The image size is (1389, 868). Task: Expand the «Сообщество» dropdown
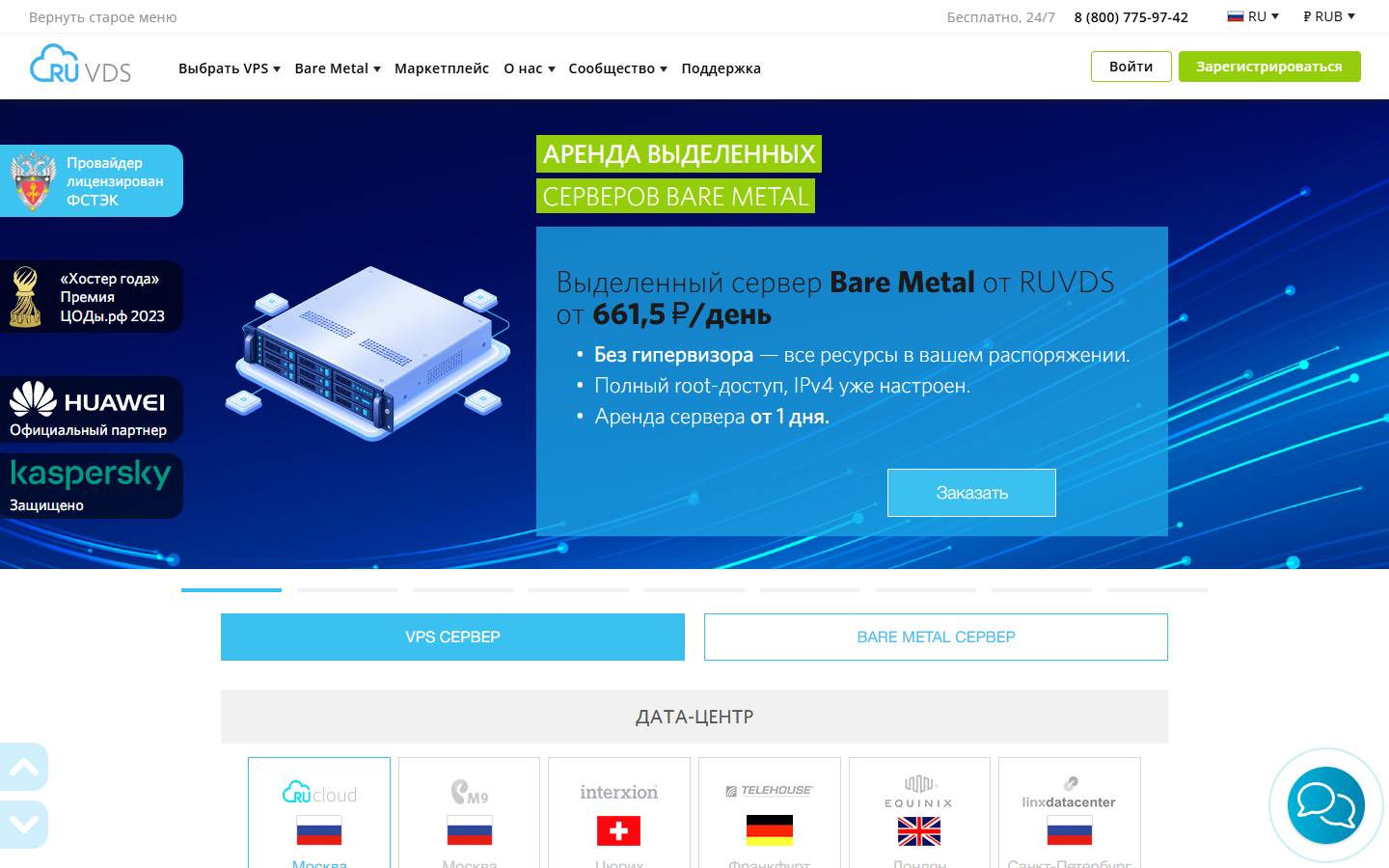[617, 68]
